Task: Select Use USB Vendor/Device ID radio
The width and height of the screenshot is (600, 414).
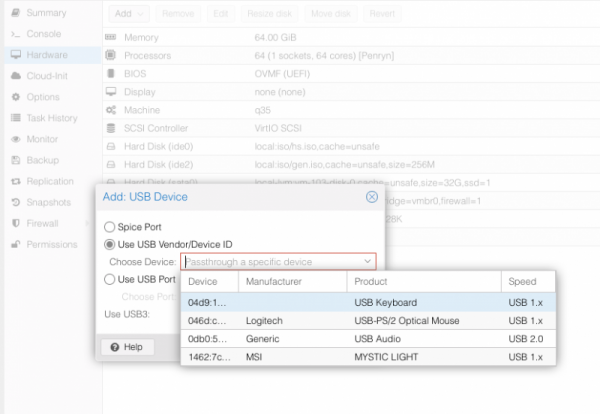Action: pos(109,244)
